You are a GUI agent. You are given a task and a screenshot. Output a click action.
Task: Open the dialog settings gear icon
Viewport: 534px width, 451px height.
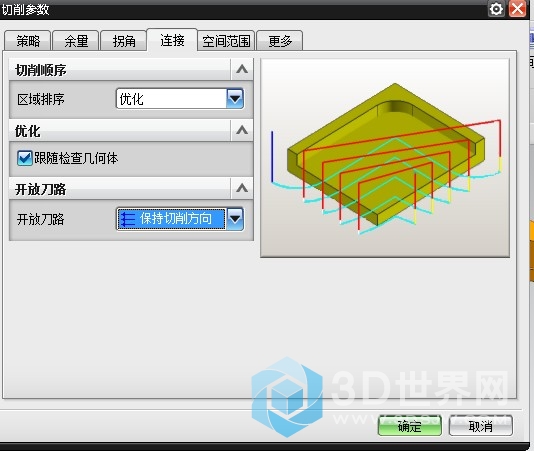[x=496, y=9]
